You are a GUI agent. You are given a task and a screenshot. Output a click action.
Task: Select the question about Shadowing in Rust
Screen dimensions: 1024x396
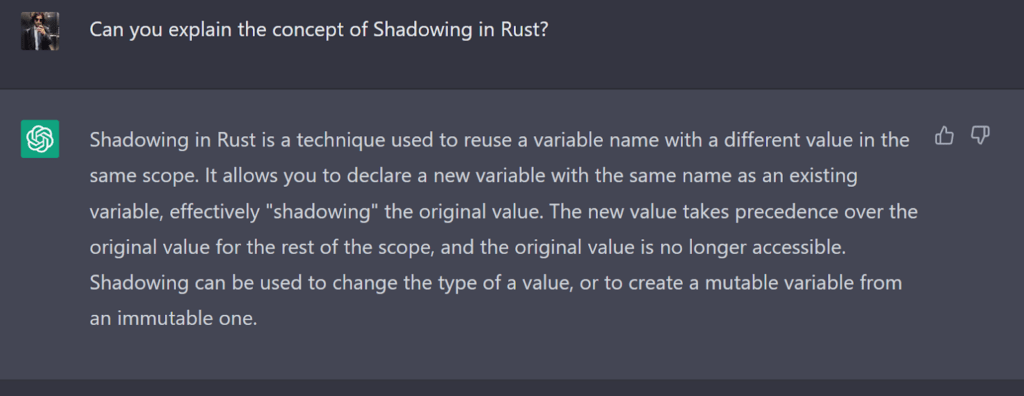coord(318,30)
